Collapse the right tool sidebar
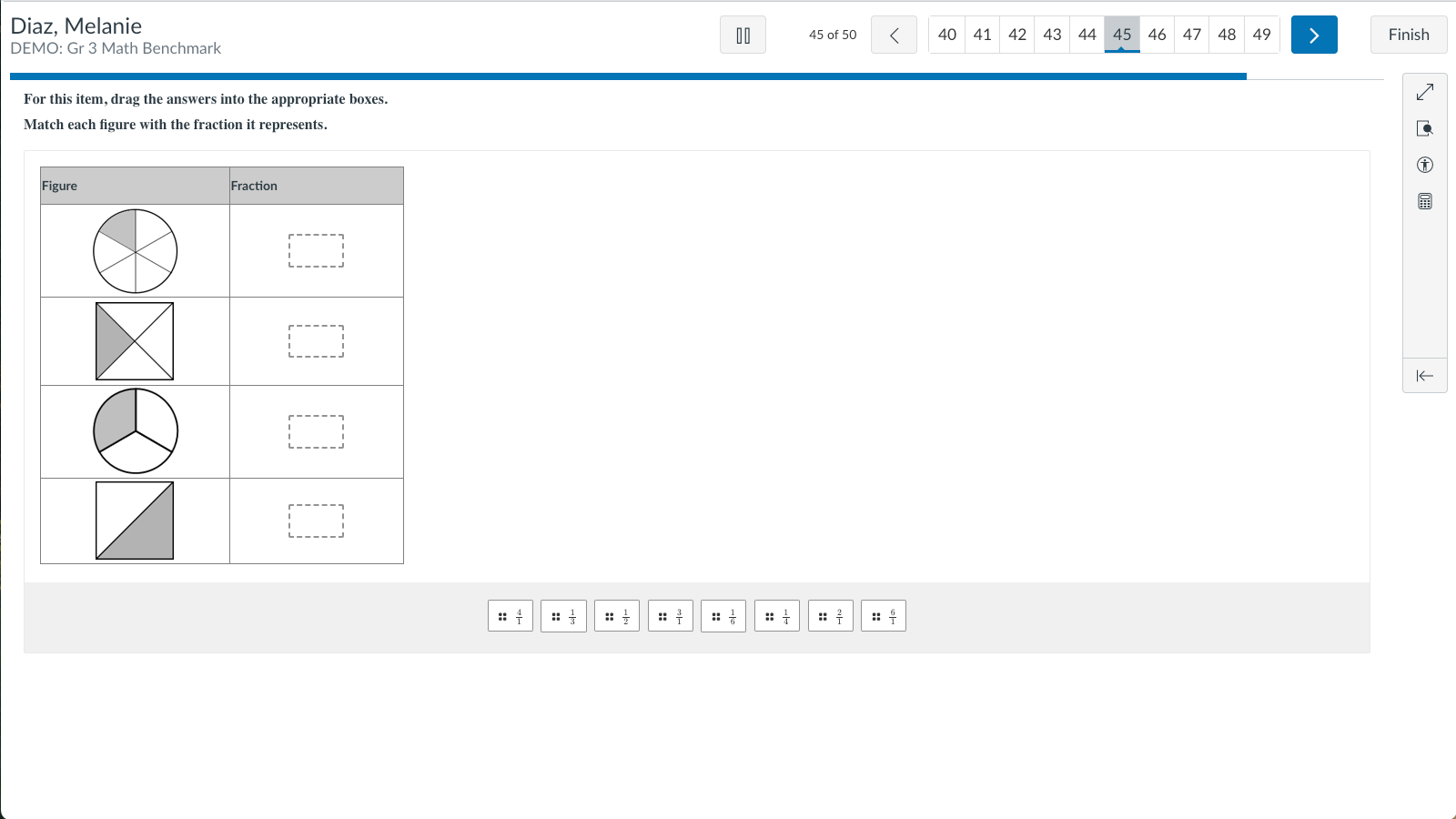The width and height of the screenshot is (1456, 819). point(1425,376)
